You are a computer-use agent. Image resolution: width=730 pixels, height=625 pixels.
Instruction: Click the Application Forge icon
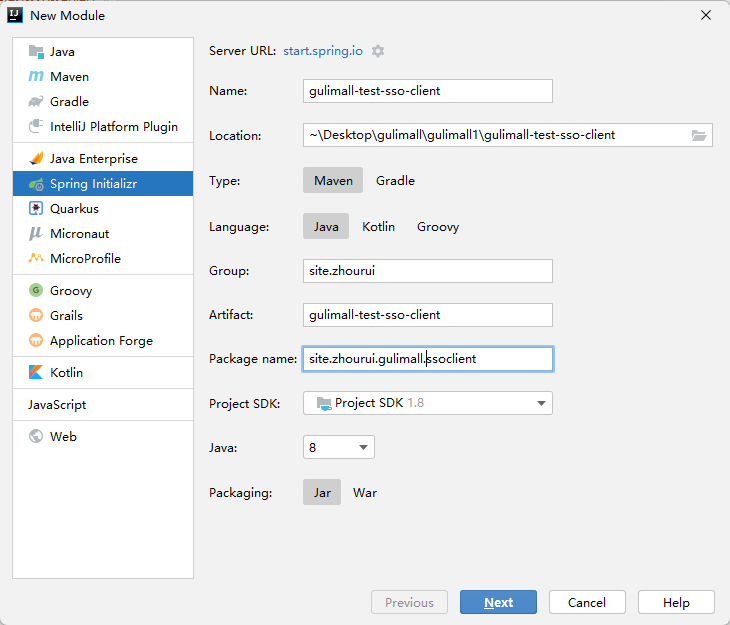(36, 340)
